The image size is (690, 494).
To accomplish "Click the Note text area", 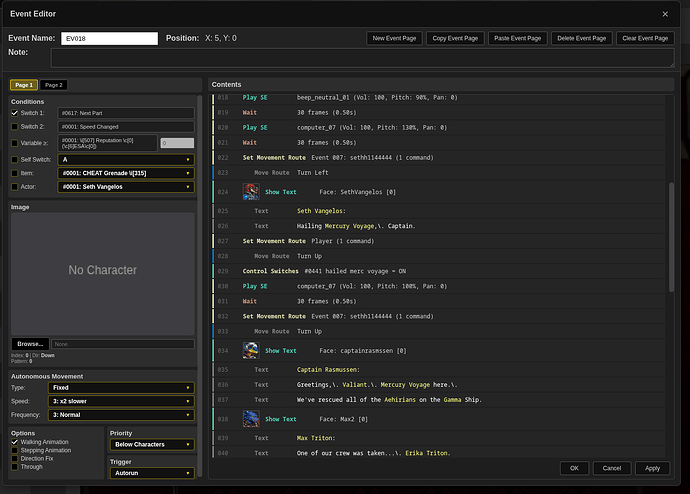I will coord(363,58).
